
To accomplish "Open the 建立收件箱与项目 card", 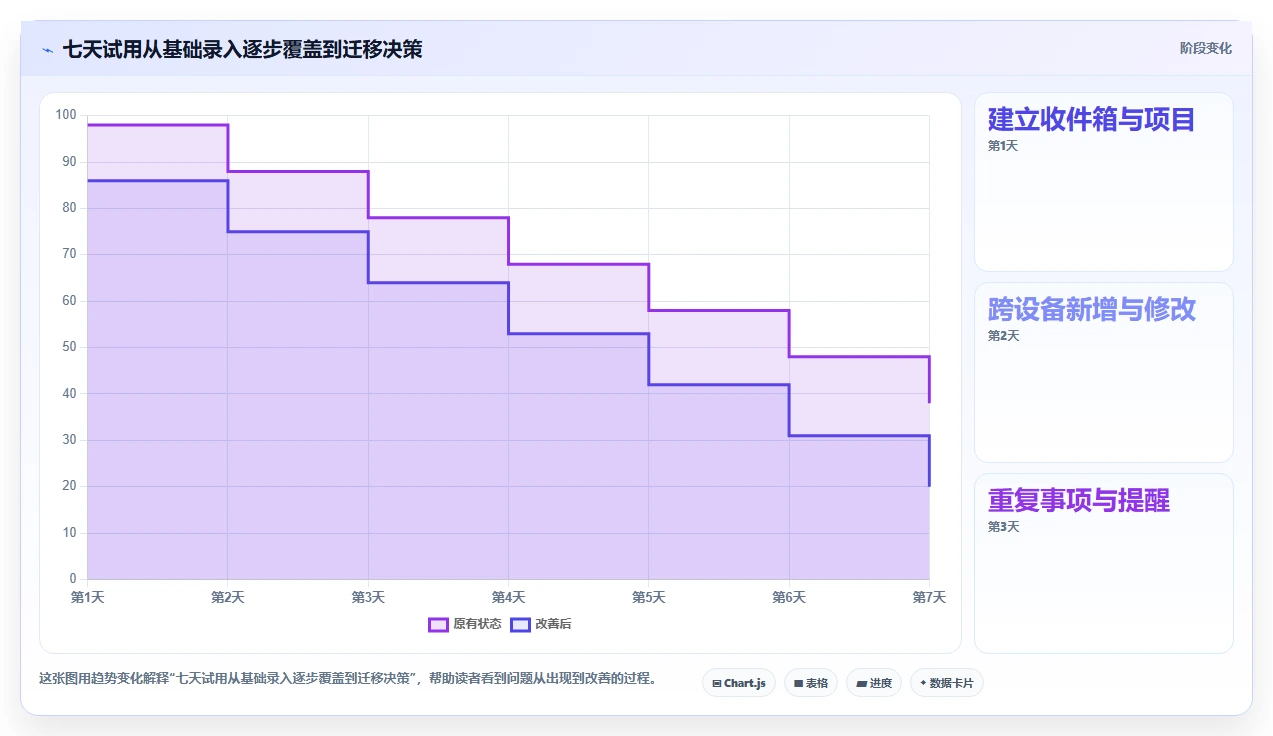I will tap(1103, 182).
